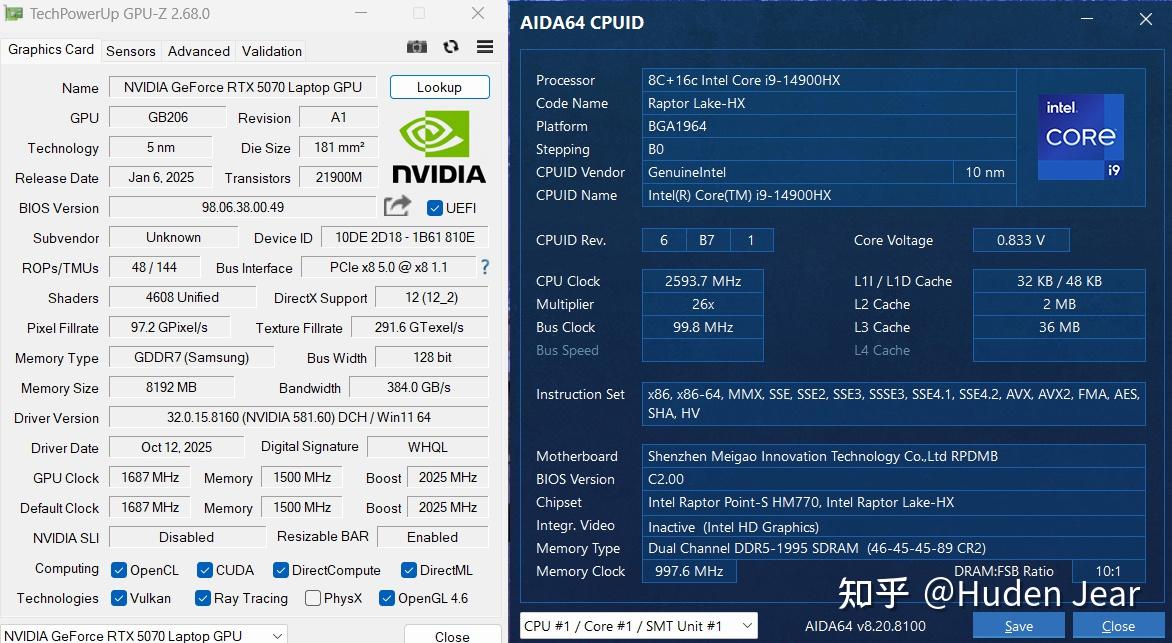Click the Shaders value 4608 Unified
The height and width of the screenshot is (643, 1172).
[182, 297]
